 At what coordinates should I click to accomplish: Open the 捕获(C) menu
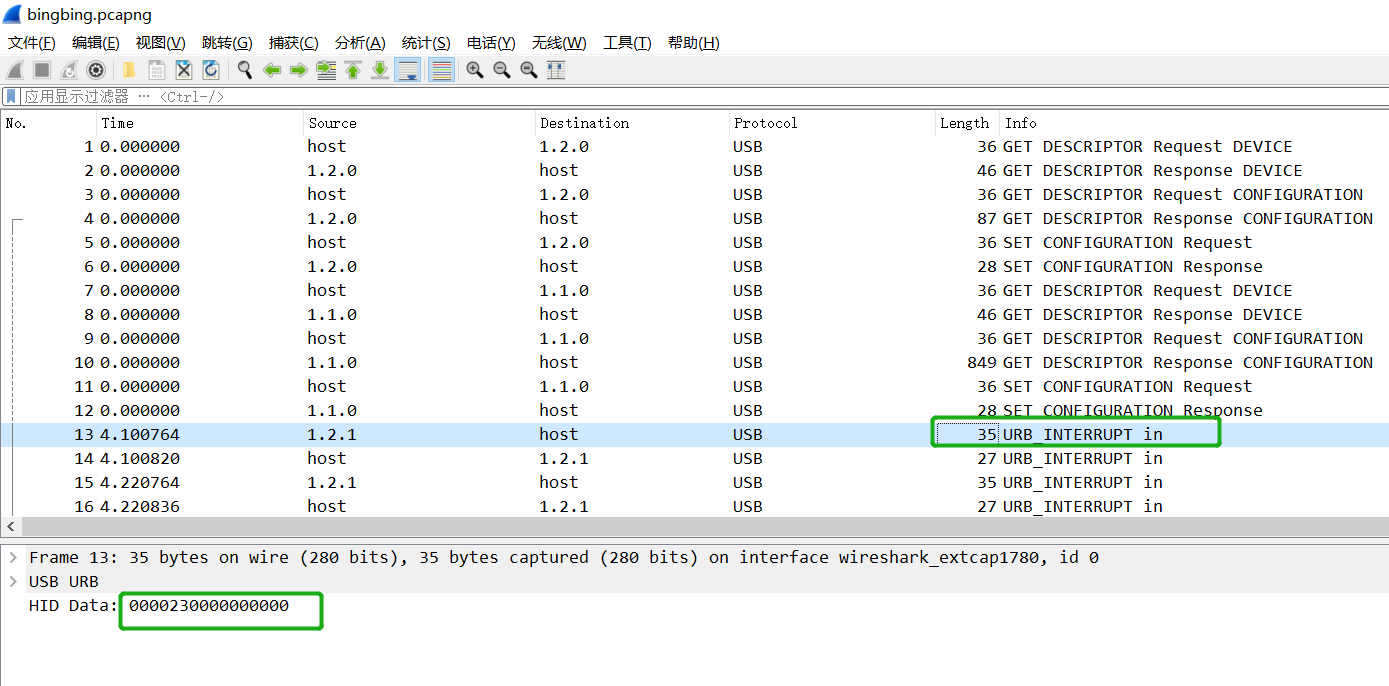(294, 43)
